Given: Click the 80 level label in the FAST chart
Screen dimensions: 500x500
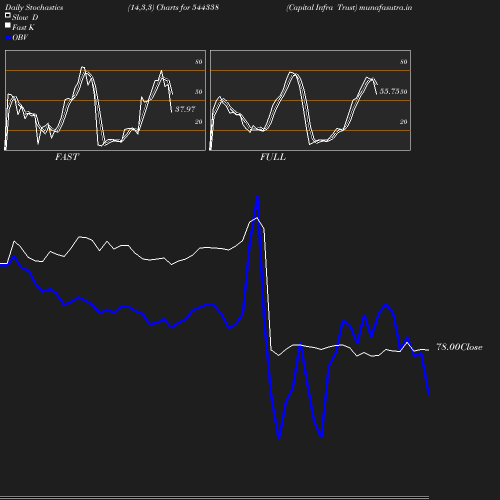Looking at the screenshot, I should (x=199, y=62).
